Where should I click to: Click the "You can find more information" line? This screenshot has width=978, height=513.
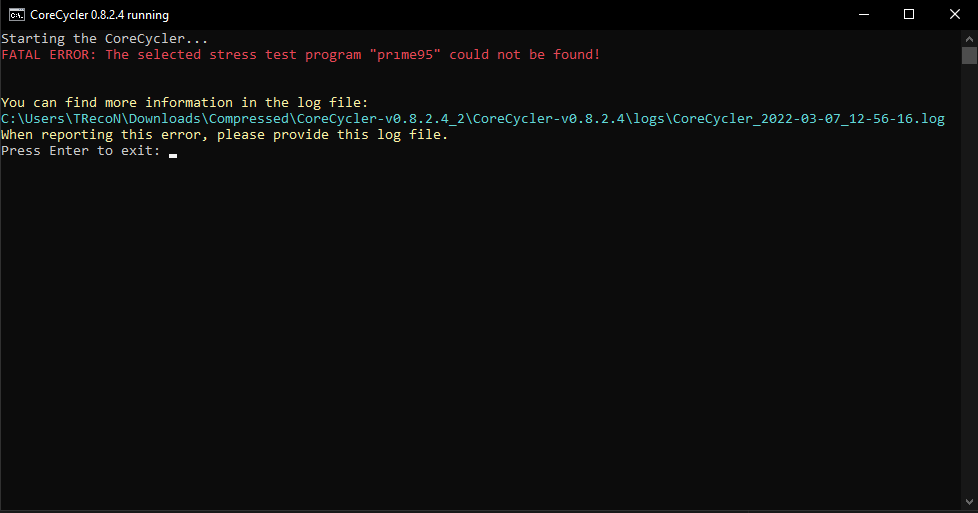tap(185, 102)
